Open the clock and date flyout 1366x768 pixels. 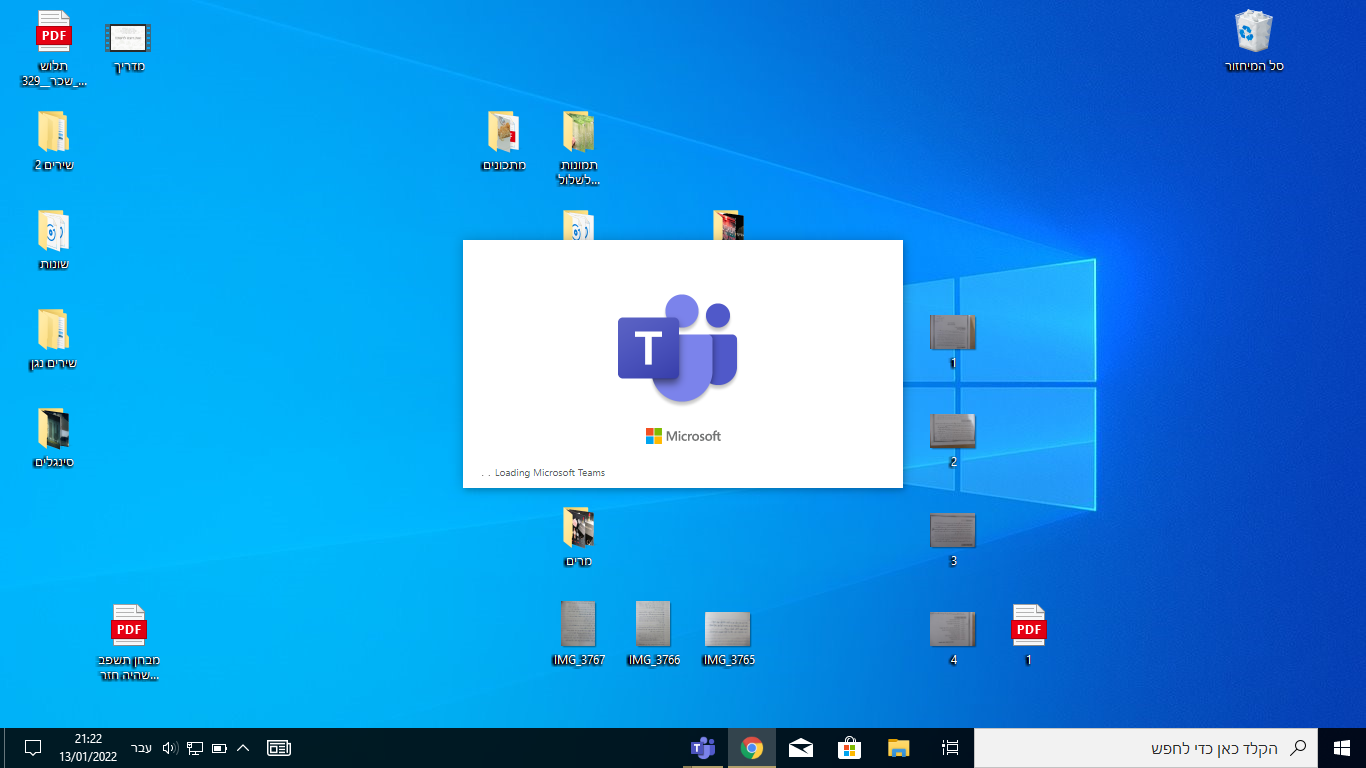click(x=88, y=748)
